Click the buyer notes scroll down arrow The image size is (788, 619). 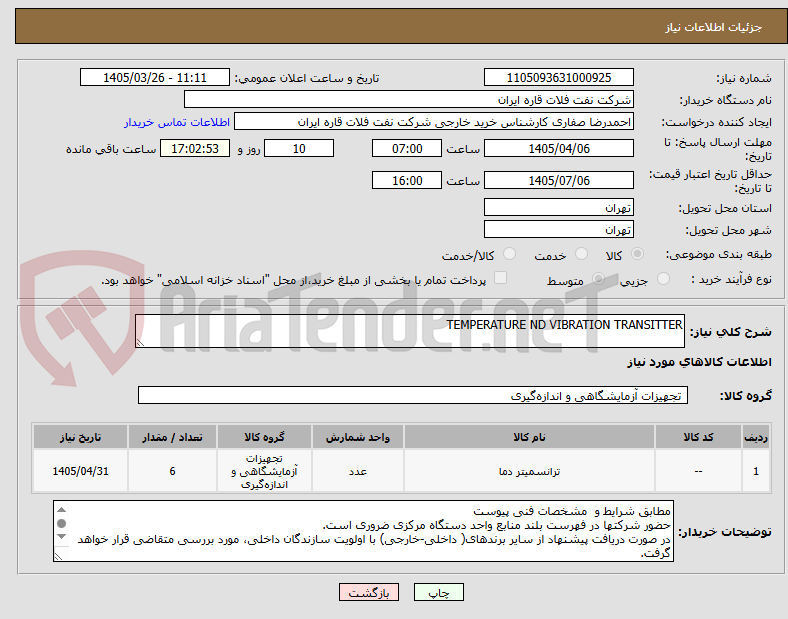pyautogui.click(x=61, y=536)
